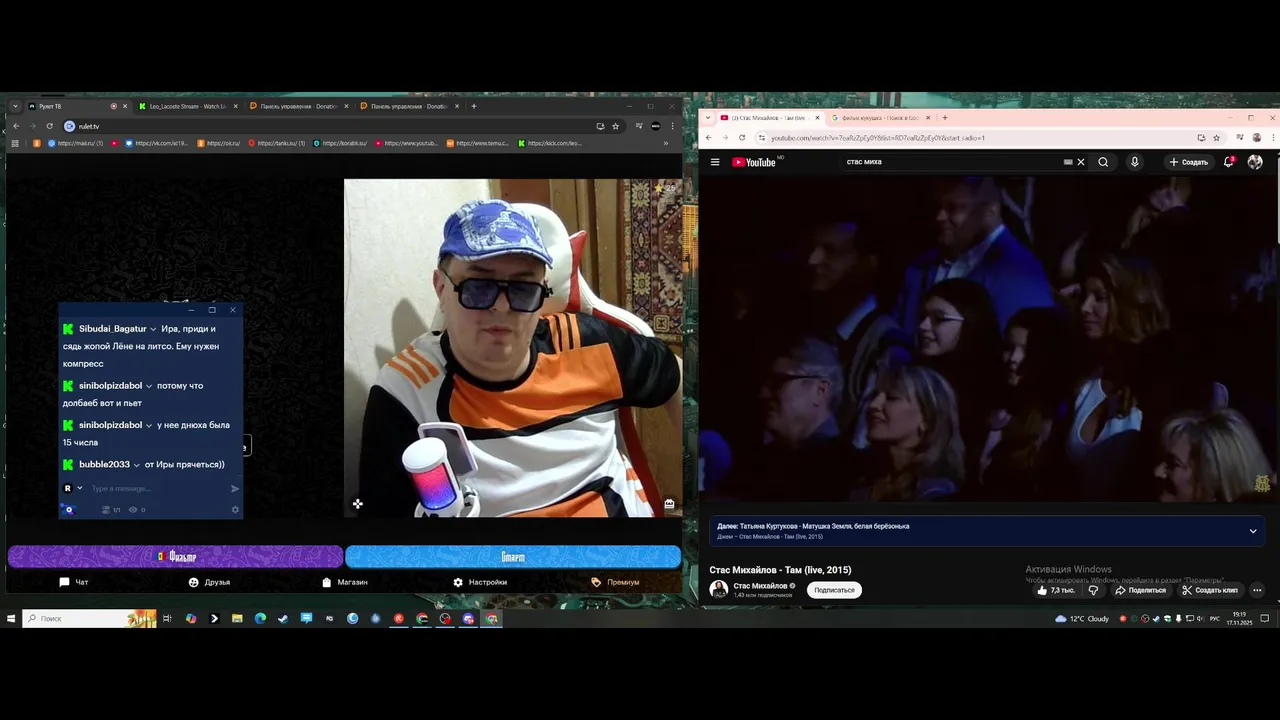
Task: Open Настройки section in rulet.tv
Action: tap(480, 582)
